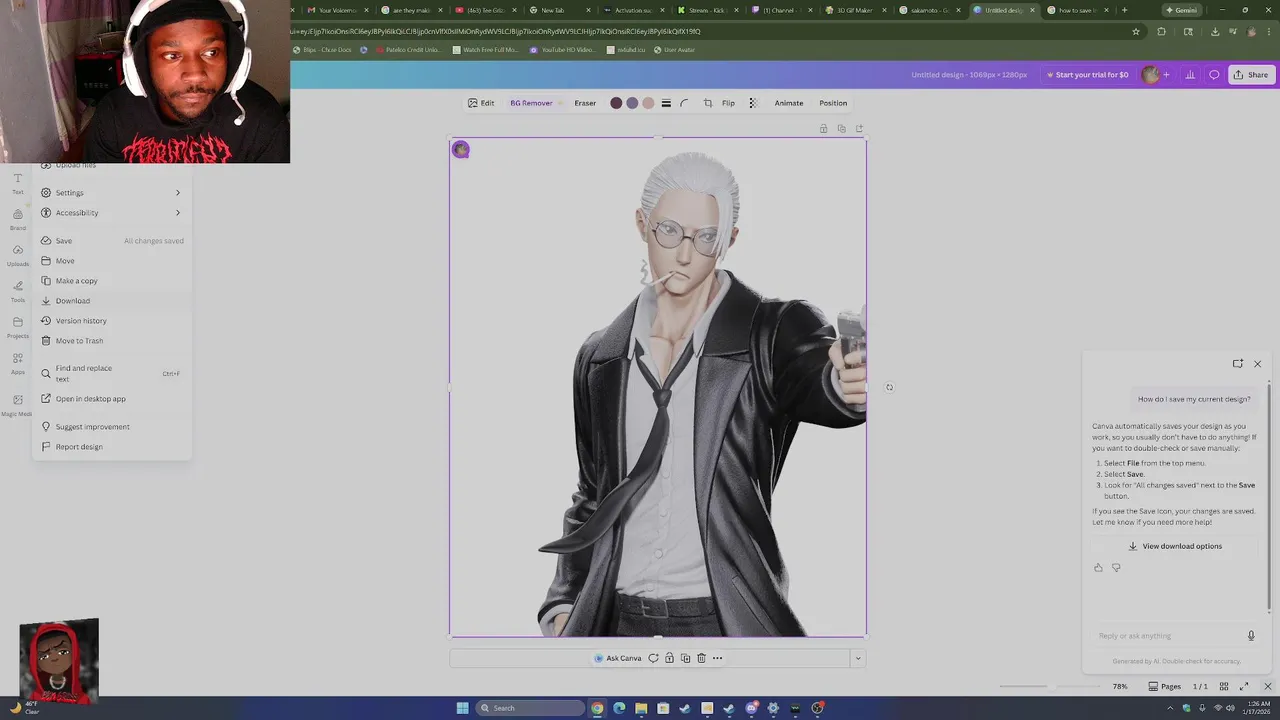The height and width of the screenshot is (720, 1280).
Task: Pick the dark plum color swatch
Action: click(x=616, y=103)
